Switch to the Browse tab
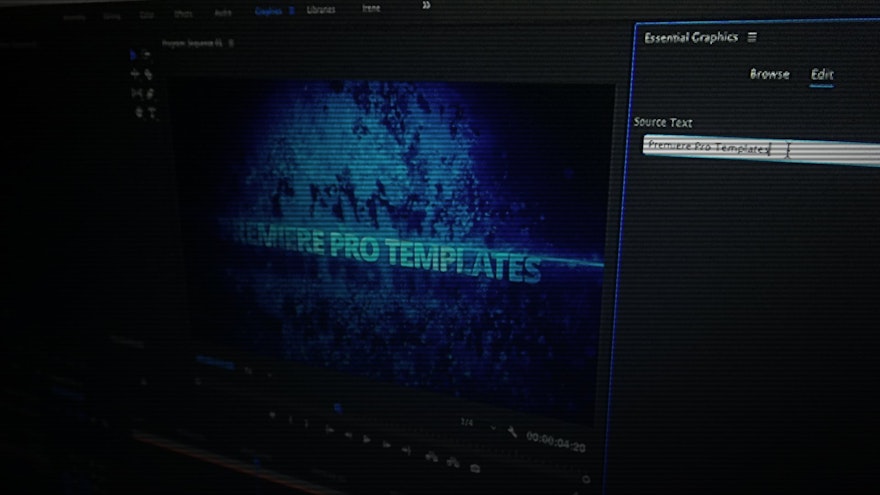The width and height of the screenshot is (880, 495). coord(769,74)
